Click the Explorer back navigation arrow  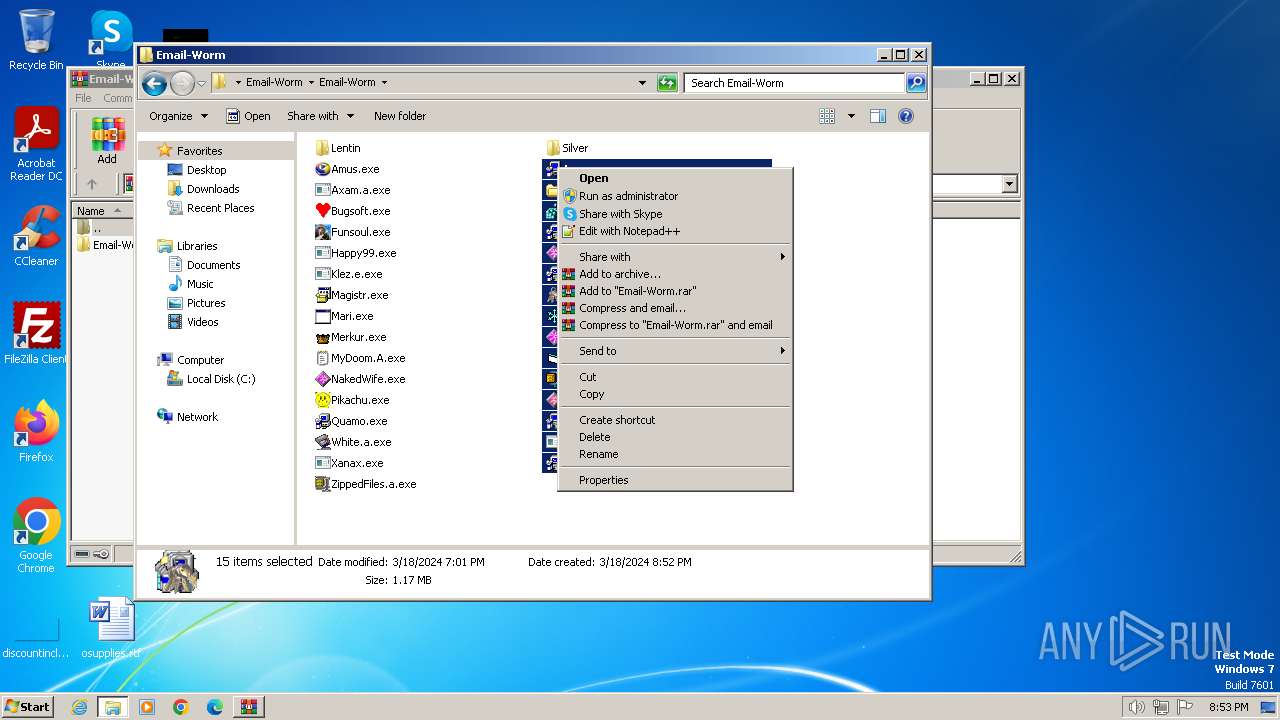pos(154,83)
